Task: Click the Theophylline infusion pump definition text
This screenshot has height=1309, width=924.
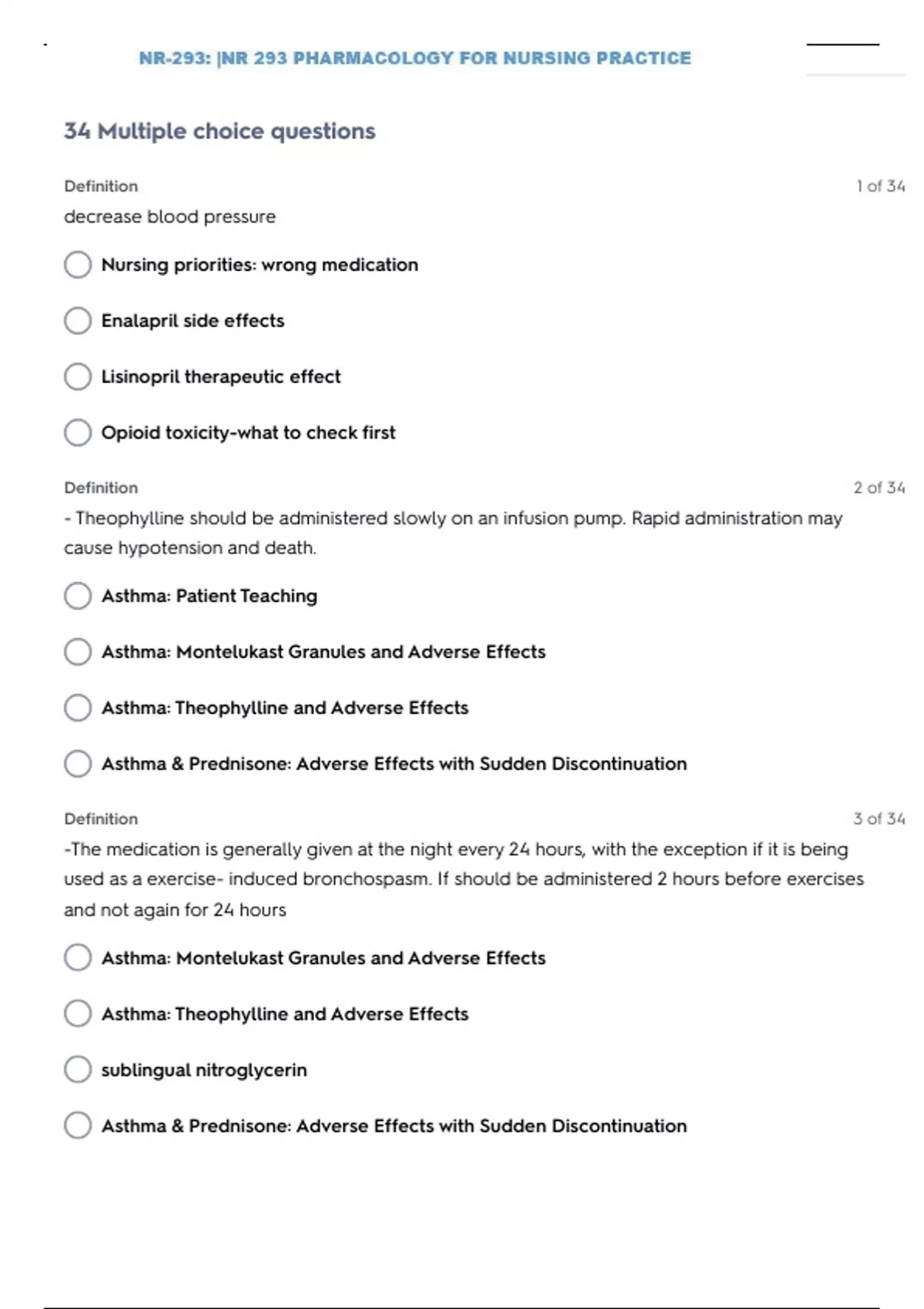Action: pos(453,533)
